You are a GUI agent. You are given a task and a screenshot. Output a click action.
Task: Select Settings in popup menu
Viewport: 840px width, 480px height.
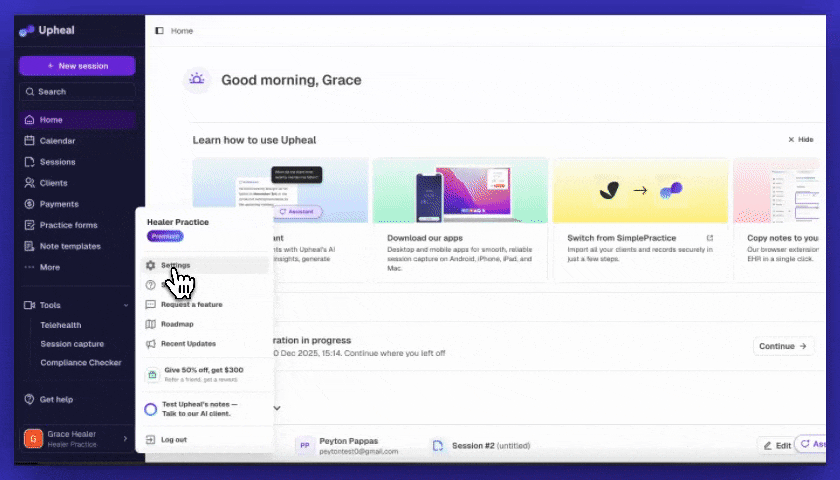coord(205,265)
